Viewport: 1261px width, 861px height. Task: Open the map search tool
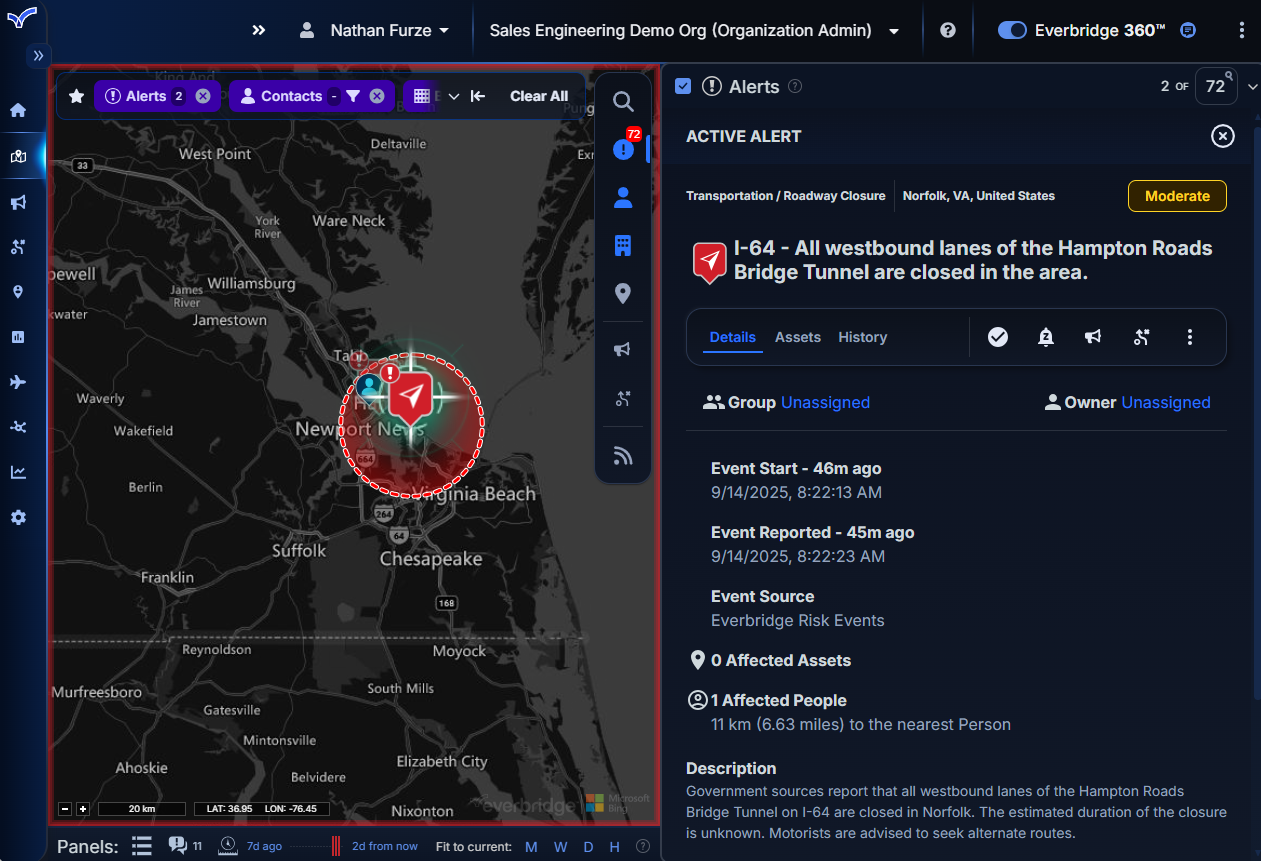623,102
